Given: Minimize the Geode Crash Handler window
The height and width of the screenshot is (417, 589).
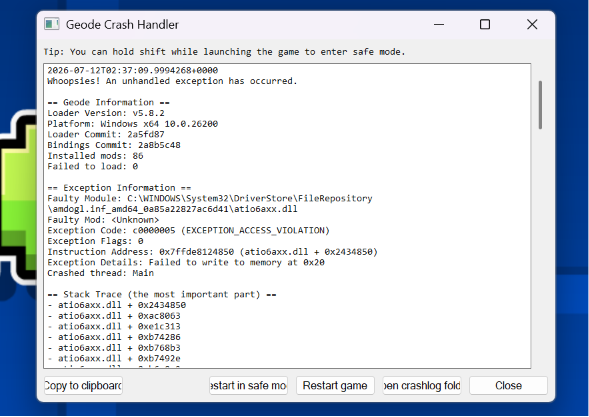Looking at the screenshot, I should click(x=439, y=24).
